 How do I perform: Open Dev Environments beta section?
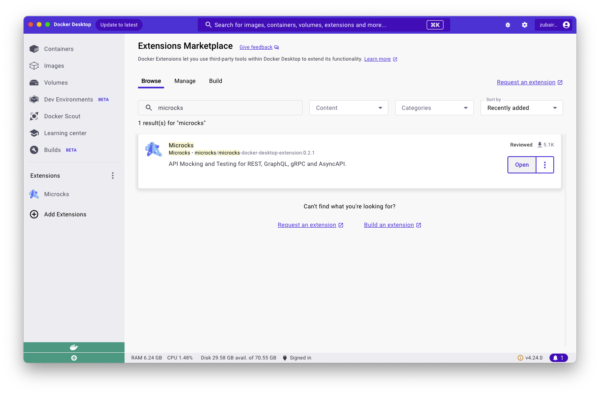(x=69, y=99)
